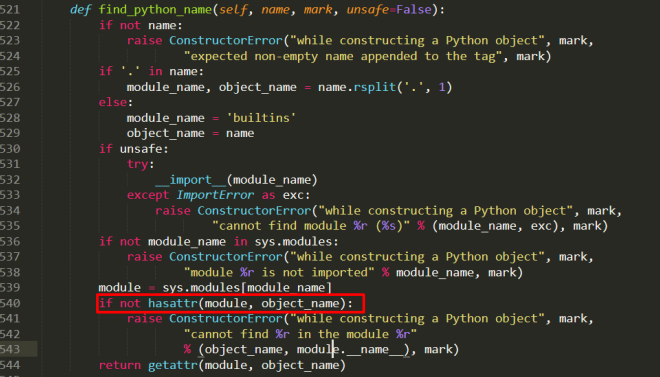Click first ConstructorError on line 523
Image resolution: width=660 pixels, height=377 pixels.
point(226,41)
